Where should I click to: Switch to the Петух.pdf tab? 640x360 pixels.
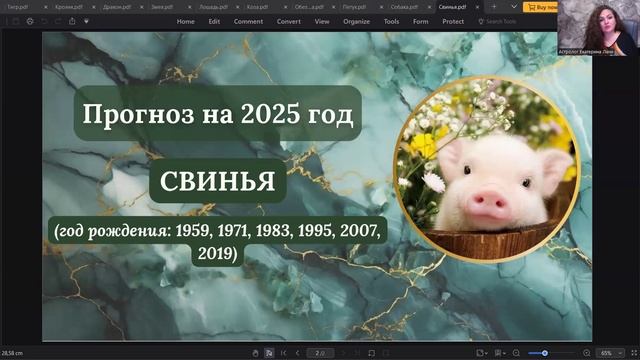tap(354, 7)
